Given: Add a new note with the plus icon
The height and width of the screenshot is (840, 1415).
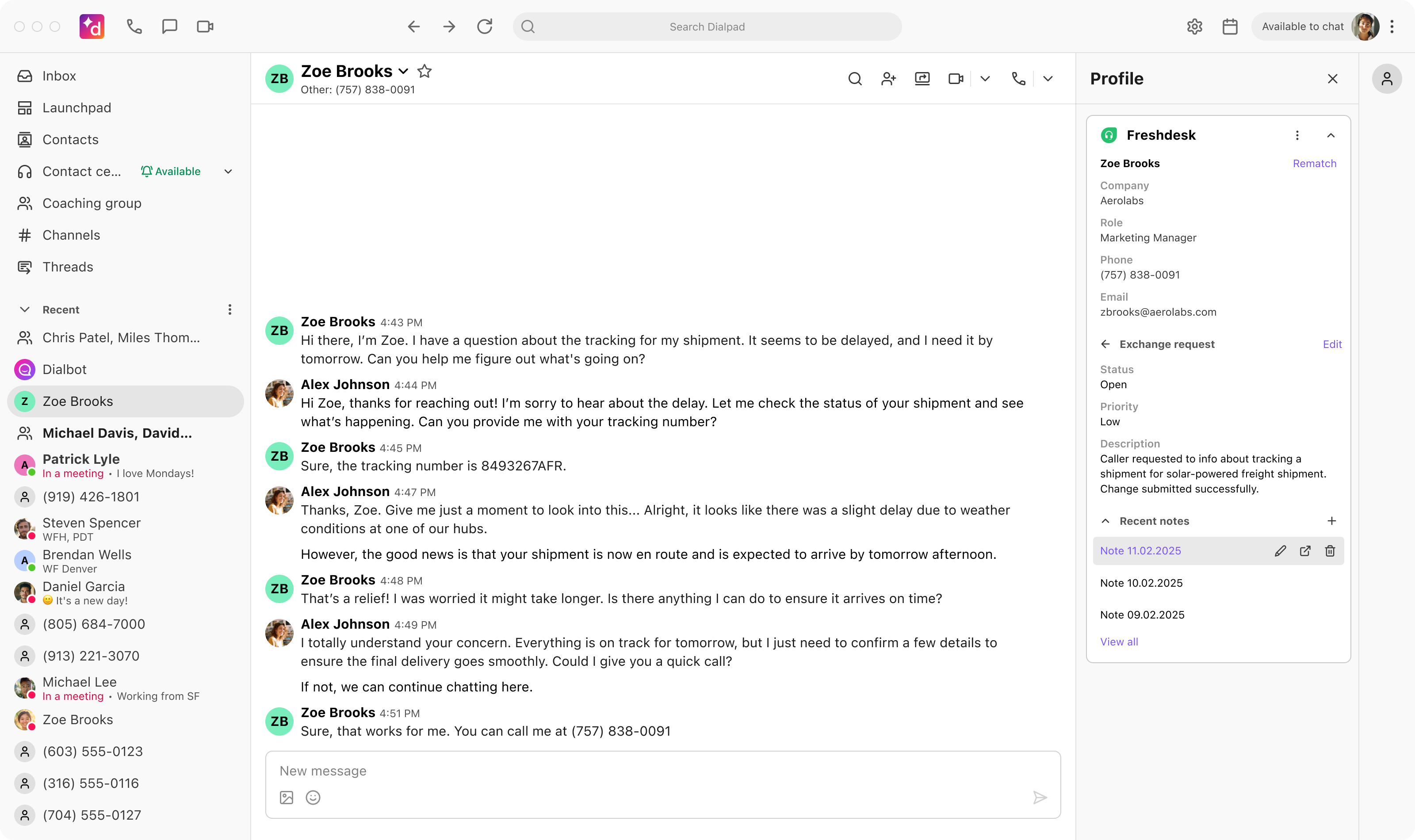Looking at the screenshot, I should click(1332, 521).
